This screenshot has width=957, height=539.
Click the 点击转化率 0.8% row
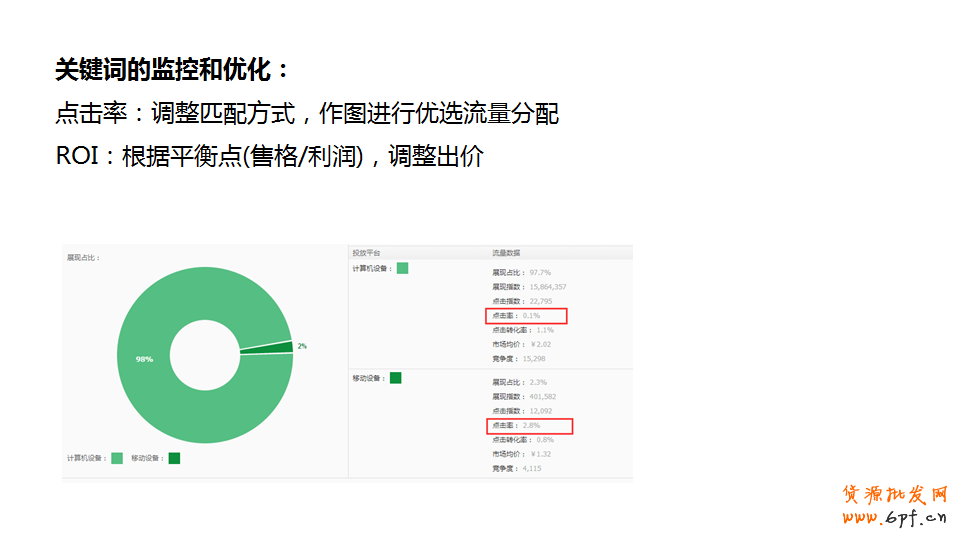[522, 440]
